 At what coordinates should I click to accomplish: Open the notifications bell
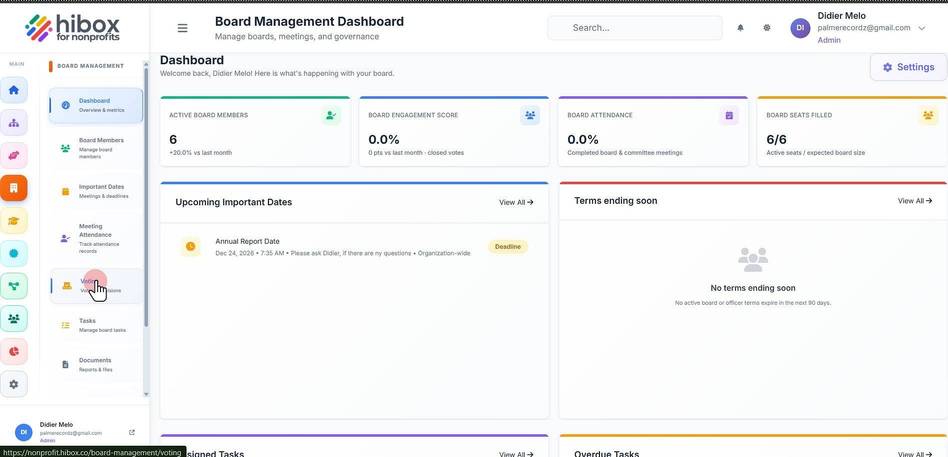[740, 28]
